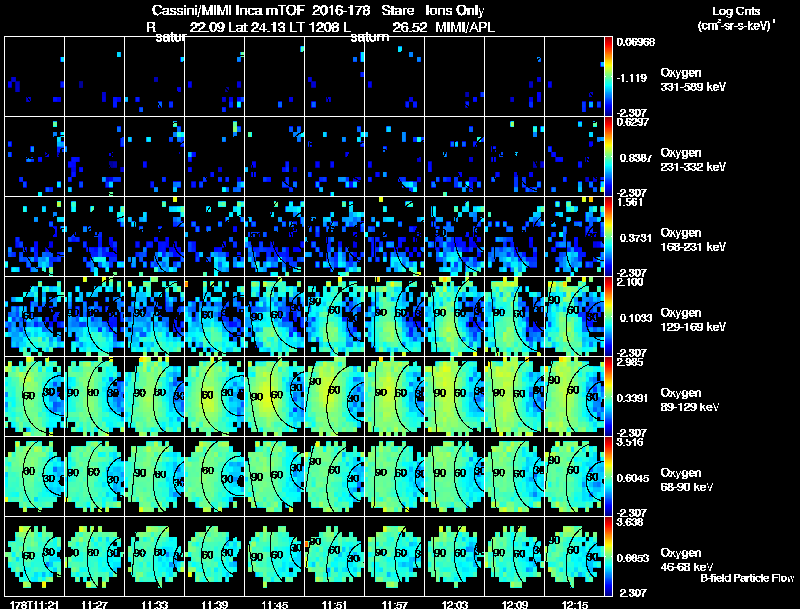This screenshot has width=800, height=609.
Task: Click the Oxygen 89-129 keV panel at 11:21
Action: tap(35, 396)
